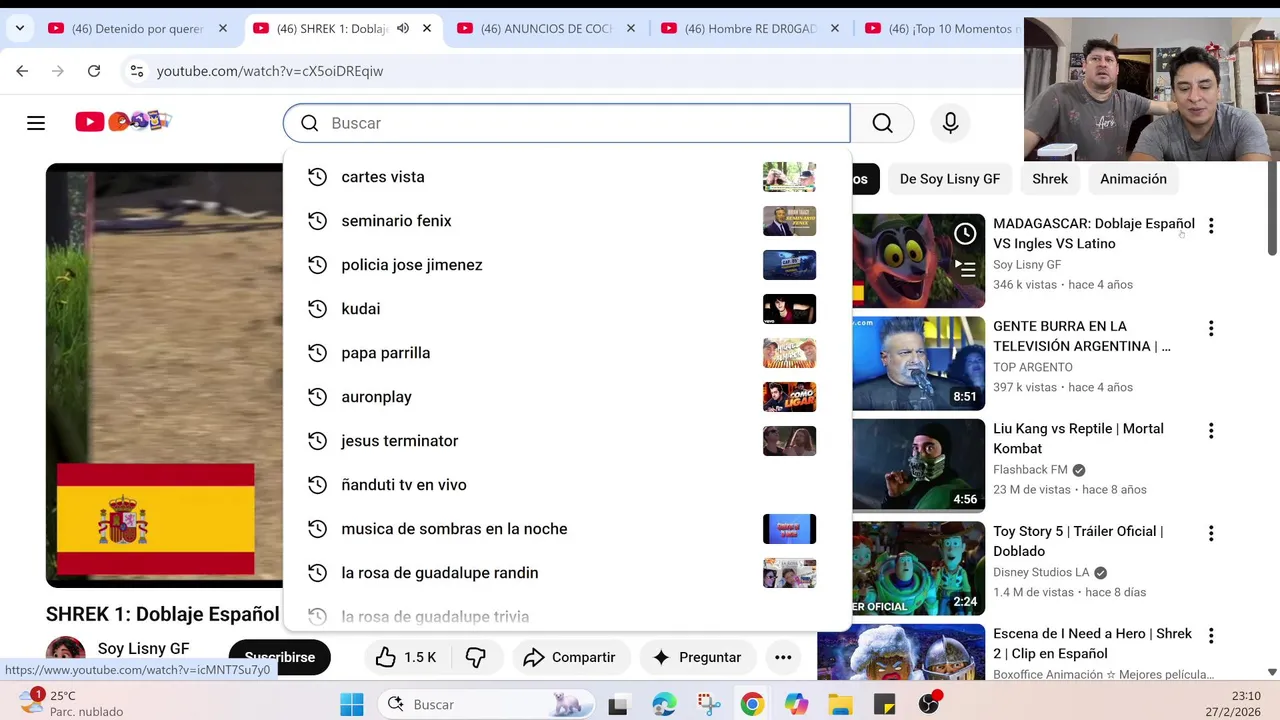Subscribe to Soy Lisny GF
Viewport: 1280px width, 720px height.
pos(280,657)
